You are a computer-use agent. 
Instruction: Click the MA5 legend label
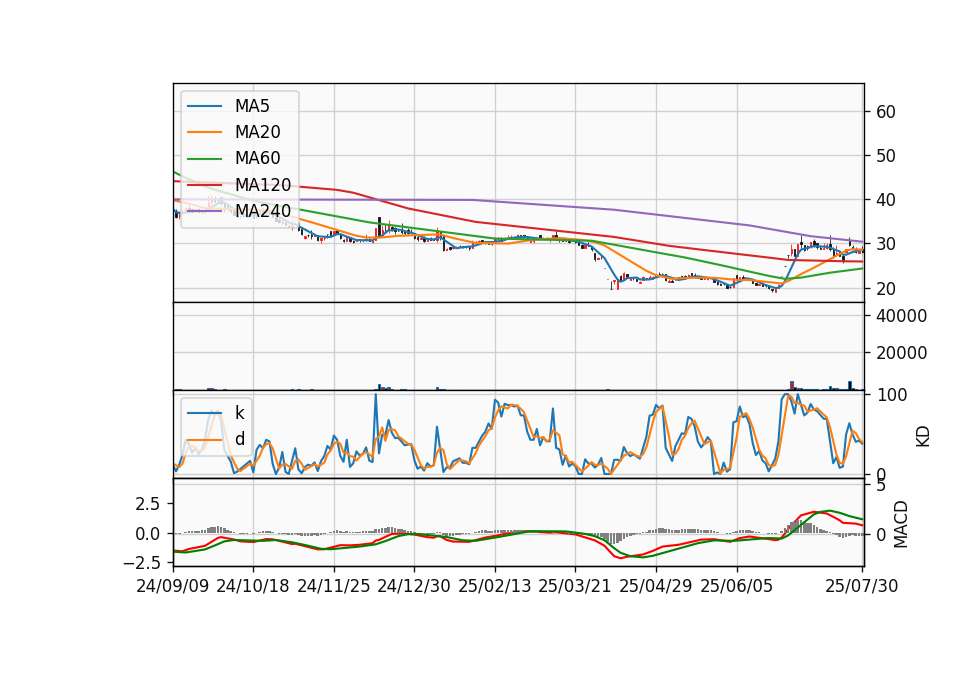click(x=252, y=106)
